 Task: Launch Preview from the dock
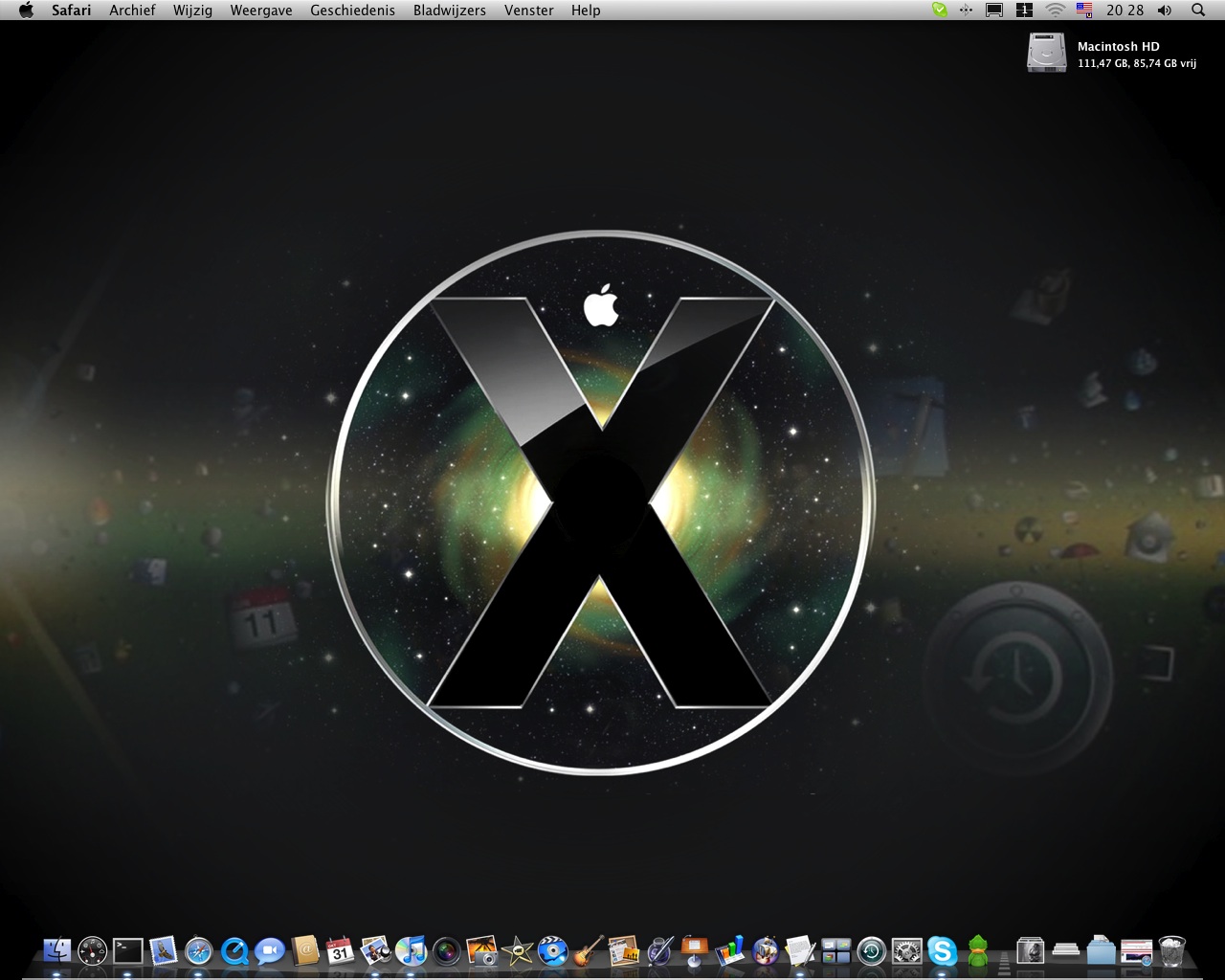coord(376,950)
